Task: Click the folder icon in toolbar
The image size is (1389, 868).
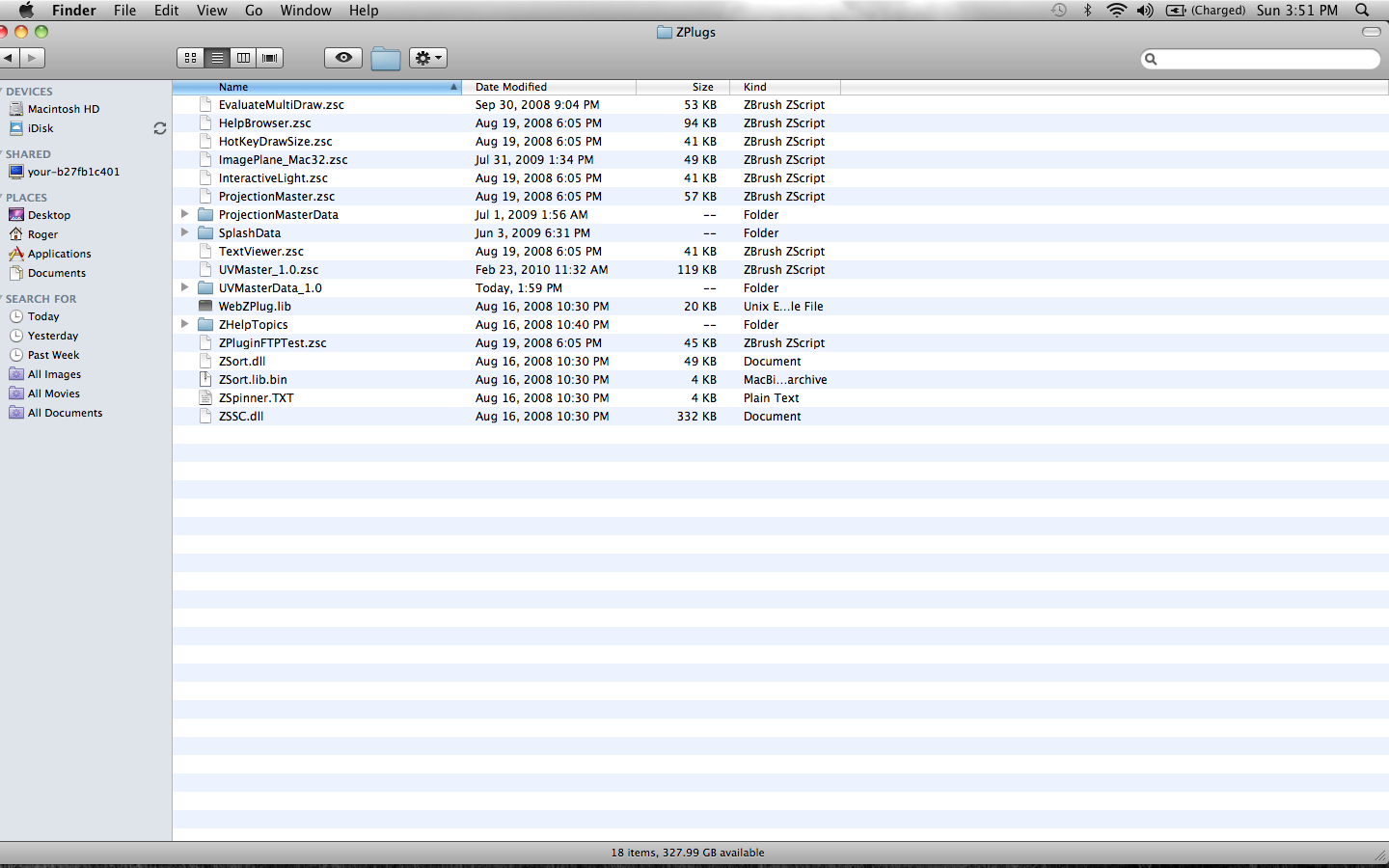Action: click(x=386, y=59)
